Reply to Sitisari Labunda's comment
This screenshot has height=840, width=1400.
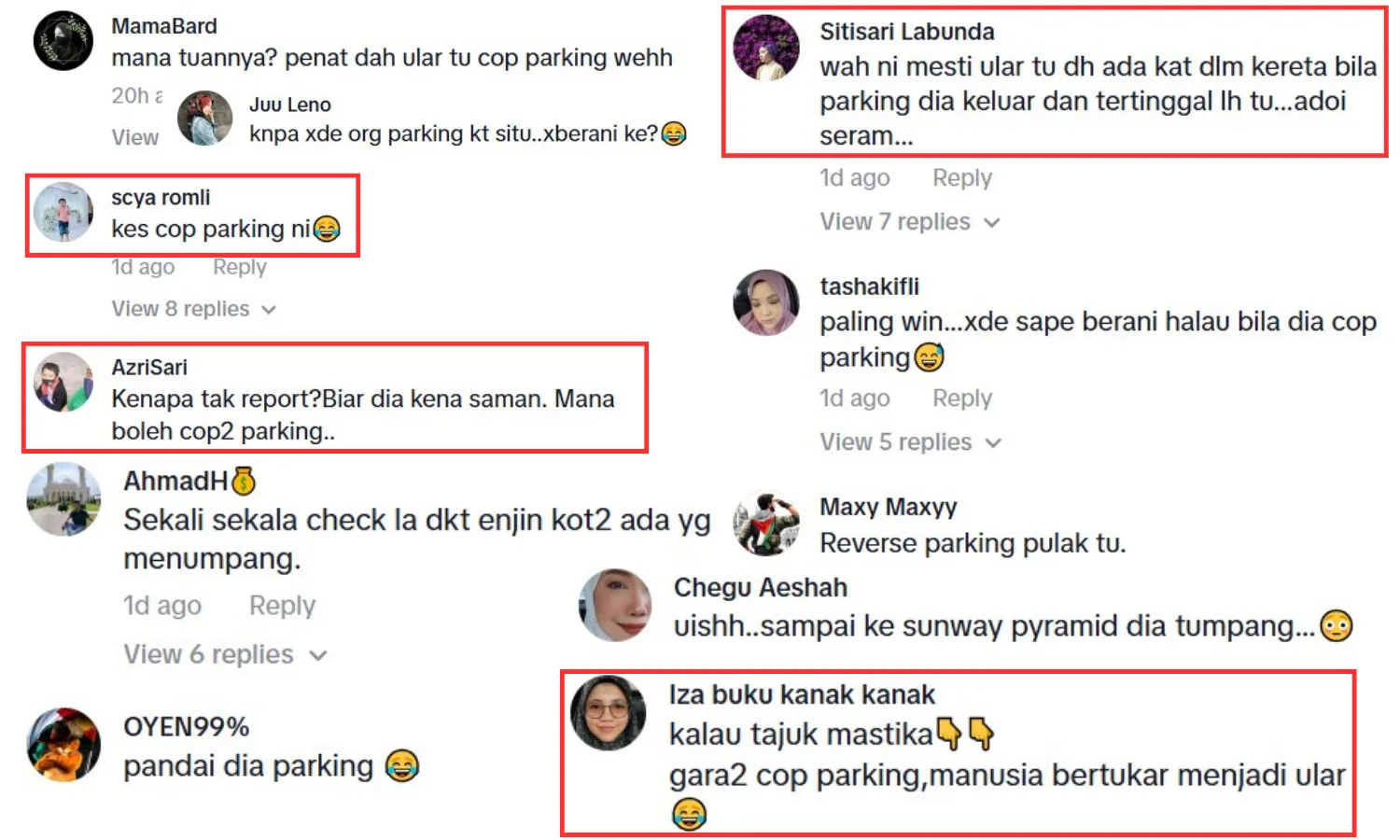tap(962, 178)
